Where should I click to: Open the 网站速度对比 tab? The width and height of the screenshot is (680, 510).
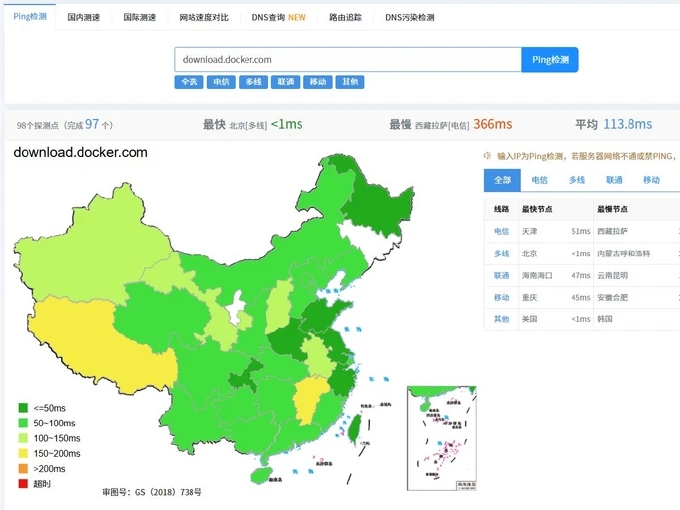[204, 17]
